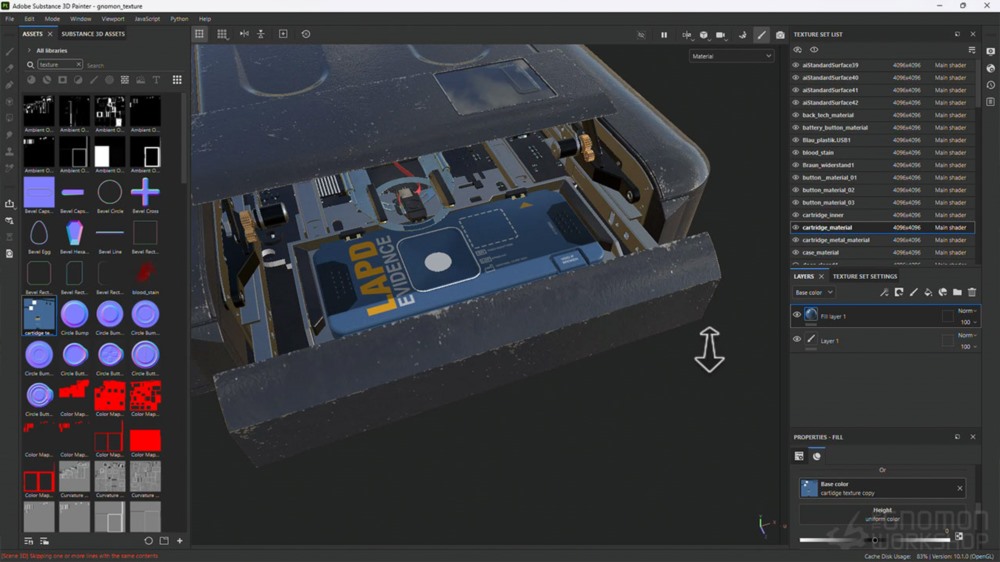This screenshot has height=562, width=1000.
Task: Open Layer 1 opacity 100 dropdown
Action: pyautogui.click(x=969, y=346)
